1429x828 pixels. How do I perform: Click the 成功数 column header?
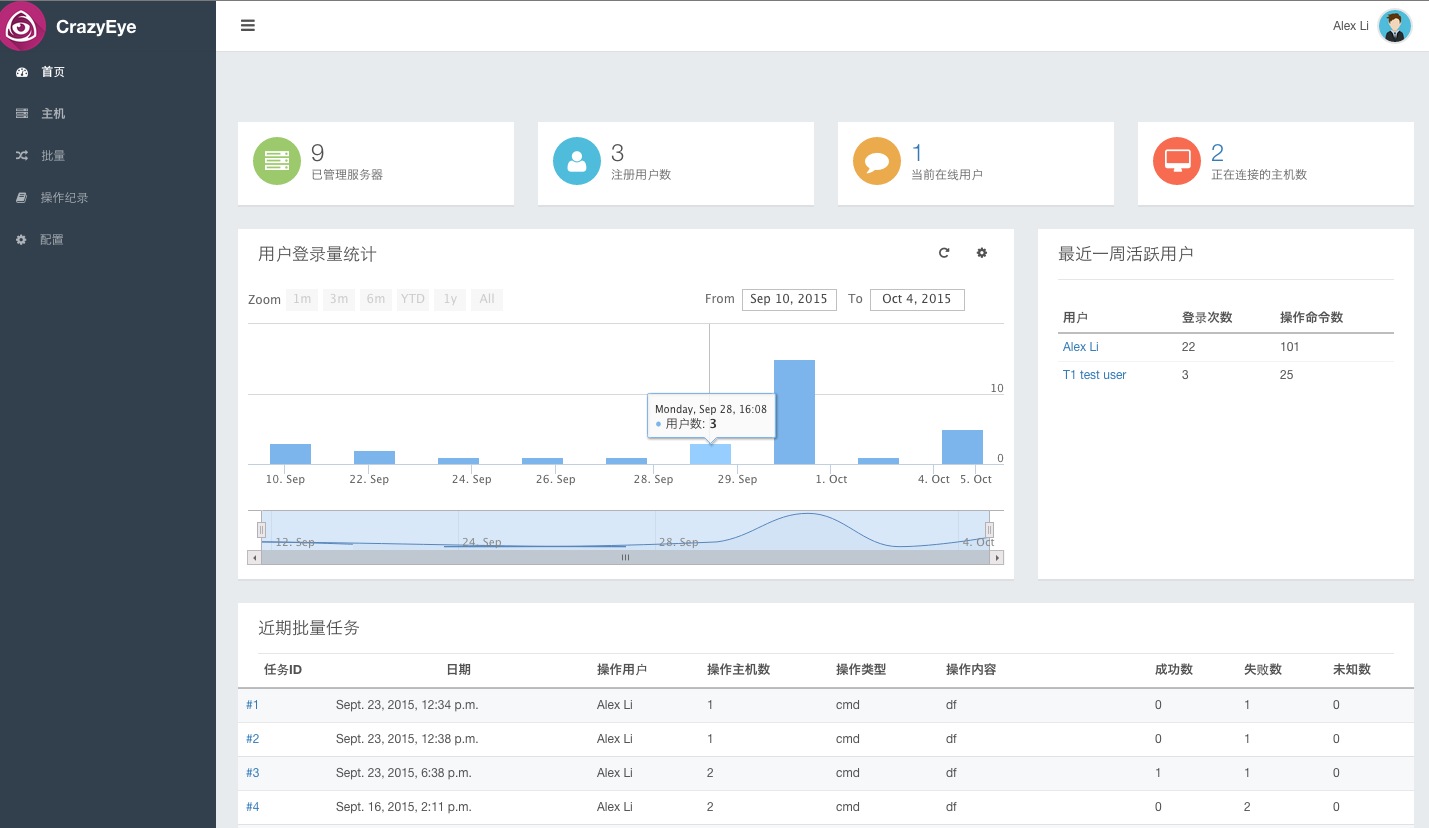coord(1173,670)
